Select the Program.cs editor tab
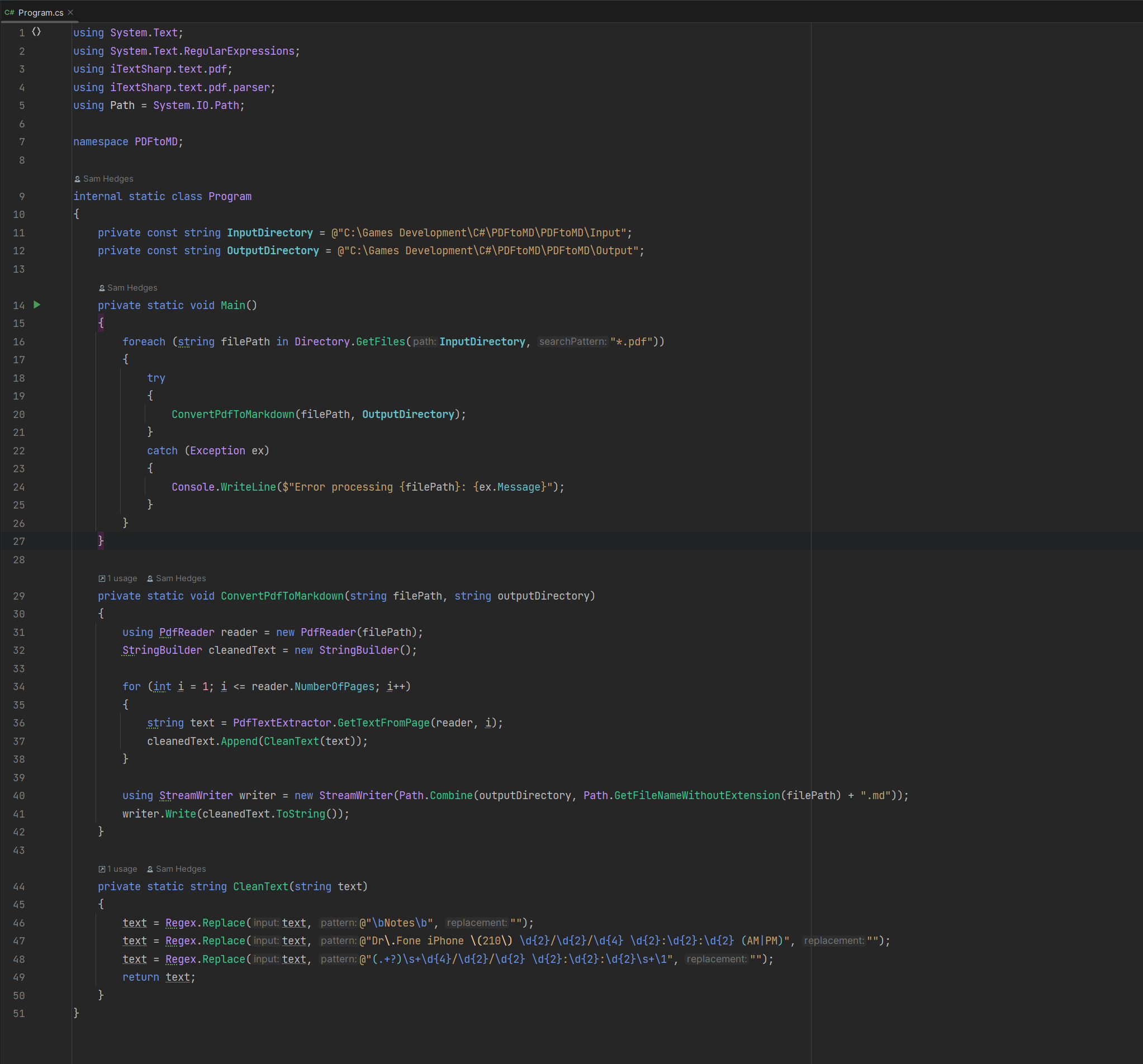The height and width of the screenshot is (1064, 1143). click(40, 12)
